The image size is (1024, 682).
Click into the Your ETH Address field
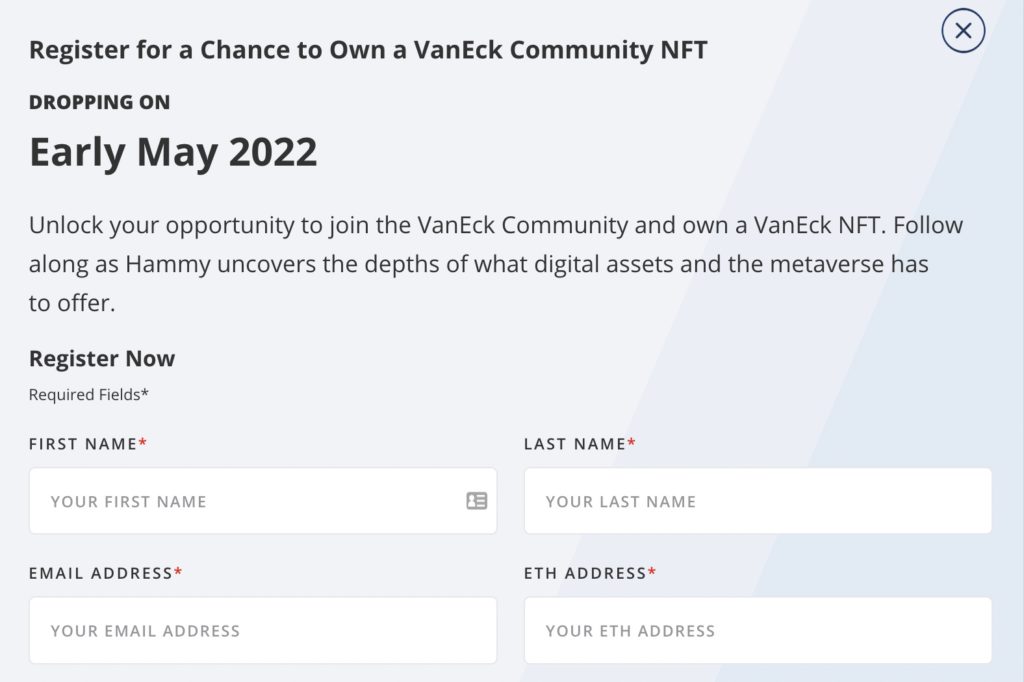click(758, 630)
